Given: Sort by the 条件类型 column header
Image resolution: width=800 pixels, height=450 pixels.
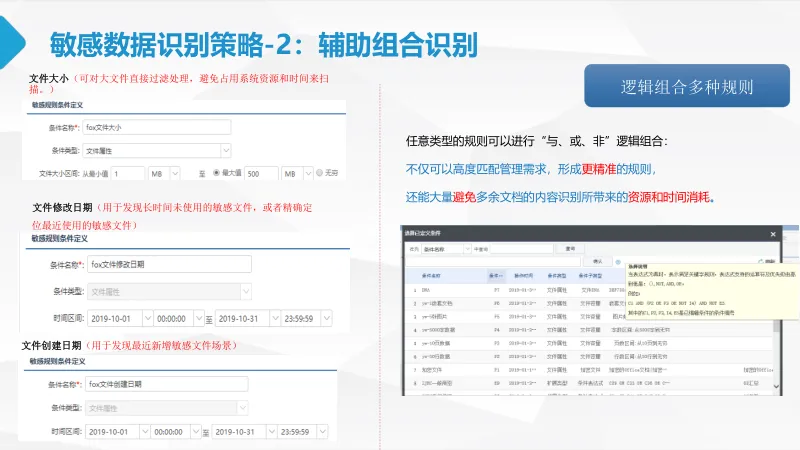Looking at the screenshot, I should (557, 276).
